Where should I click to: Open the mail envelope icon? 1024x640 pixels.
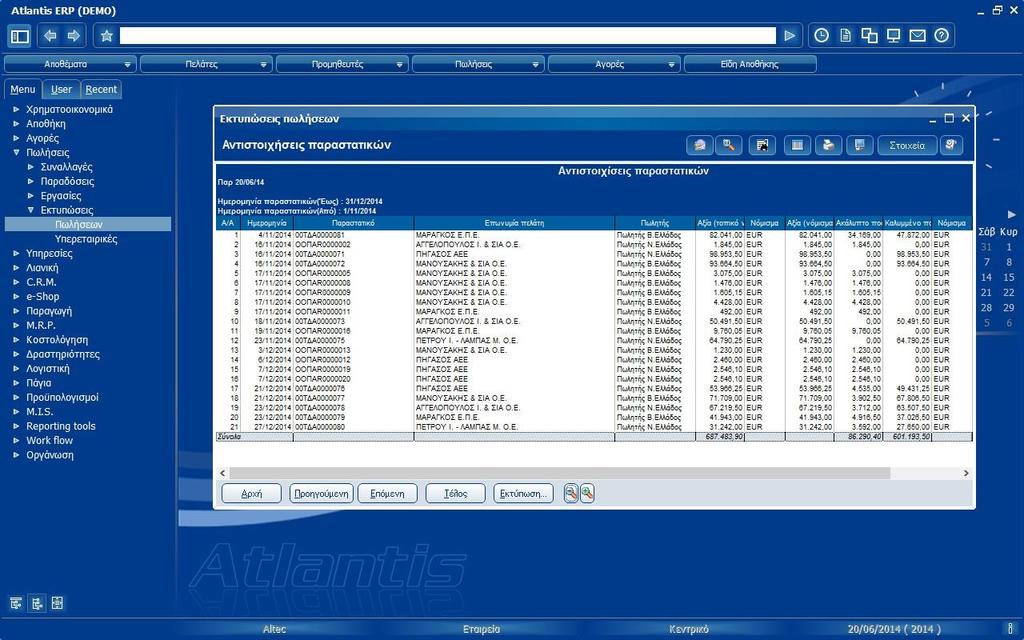point(918,36)
